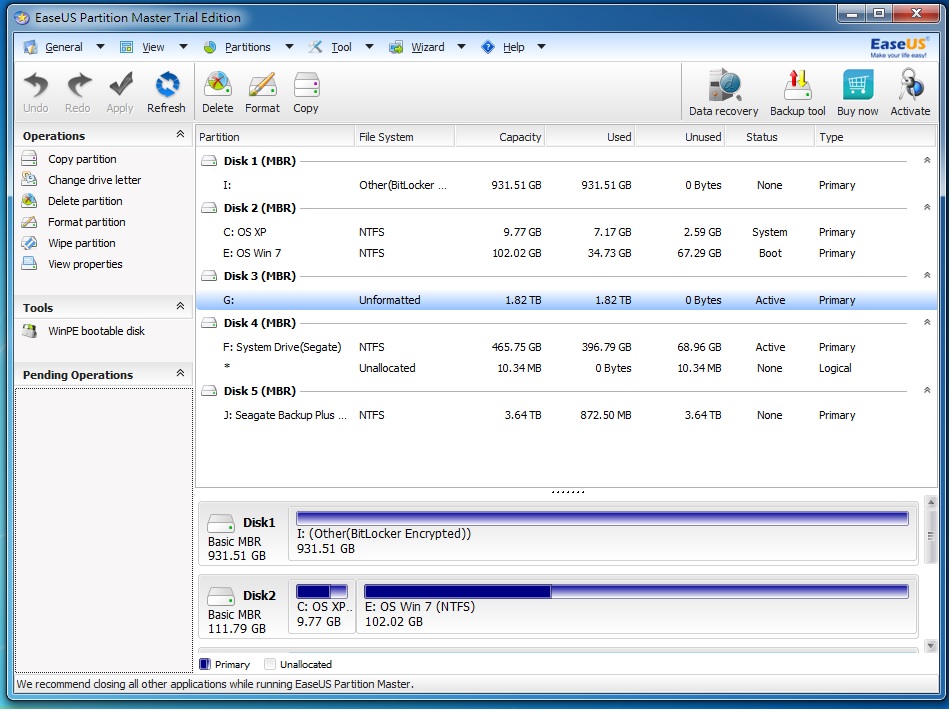Click the C: OS XP partition bar
The height and width of the screenshot is (712, 950).
click(x=322, y=591)
